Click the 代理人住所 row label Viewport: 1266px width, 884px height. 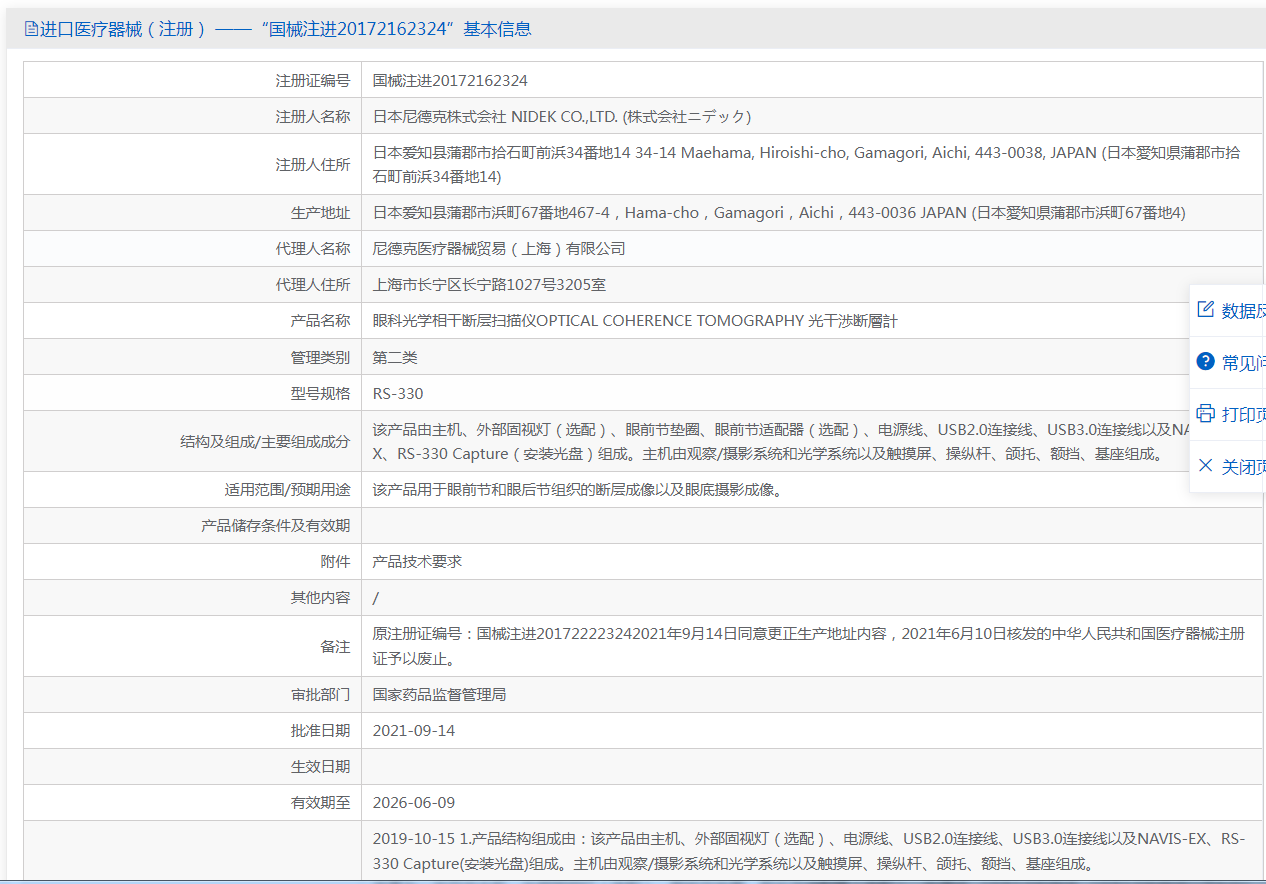tap(313, 284)
